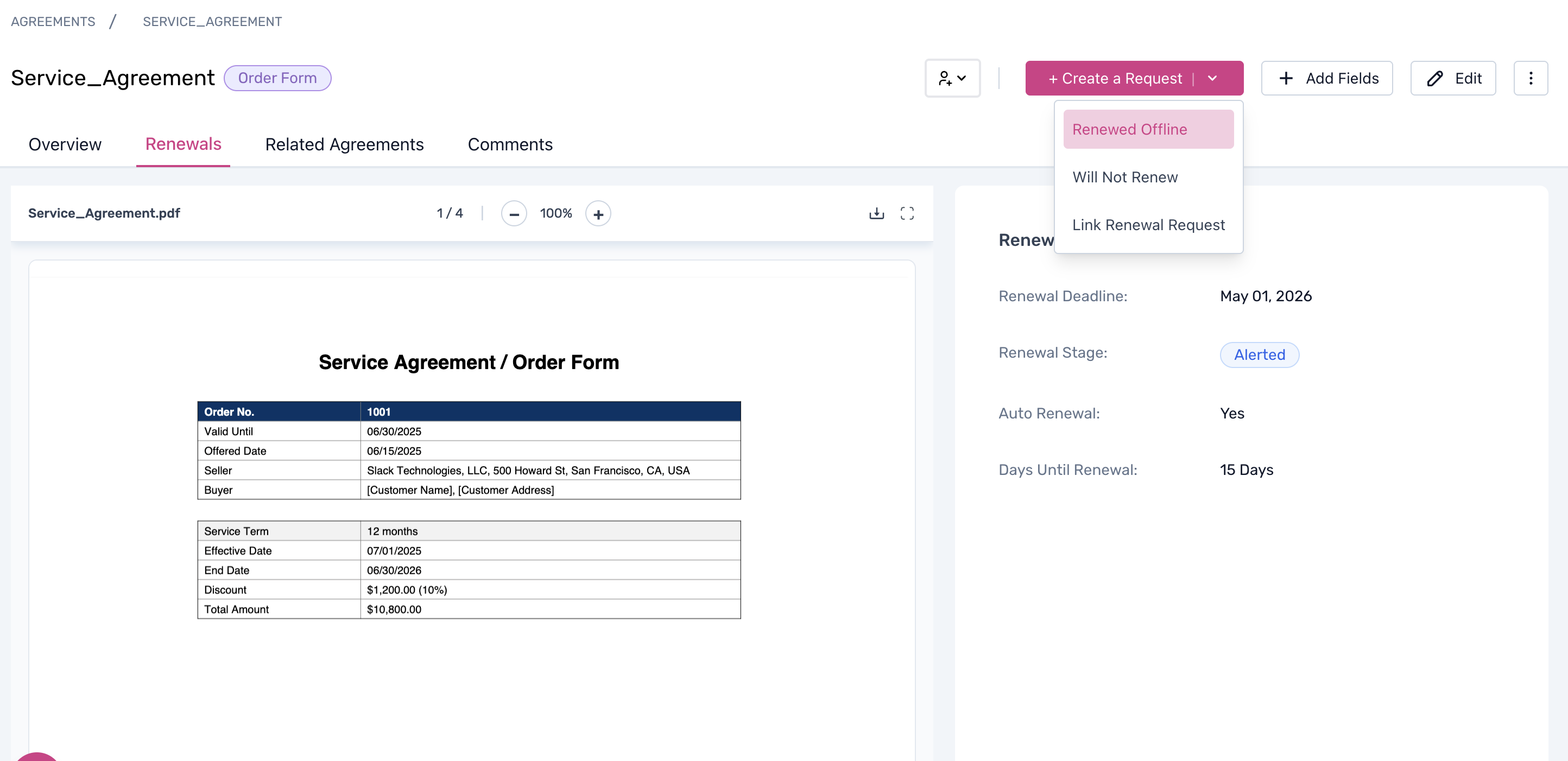The image size is (1568, 761).
Task: Click the AGREEMENTS breadcrumb link
Action: [53, 22]
